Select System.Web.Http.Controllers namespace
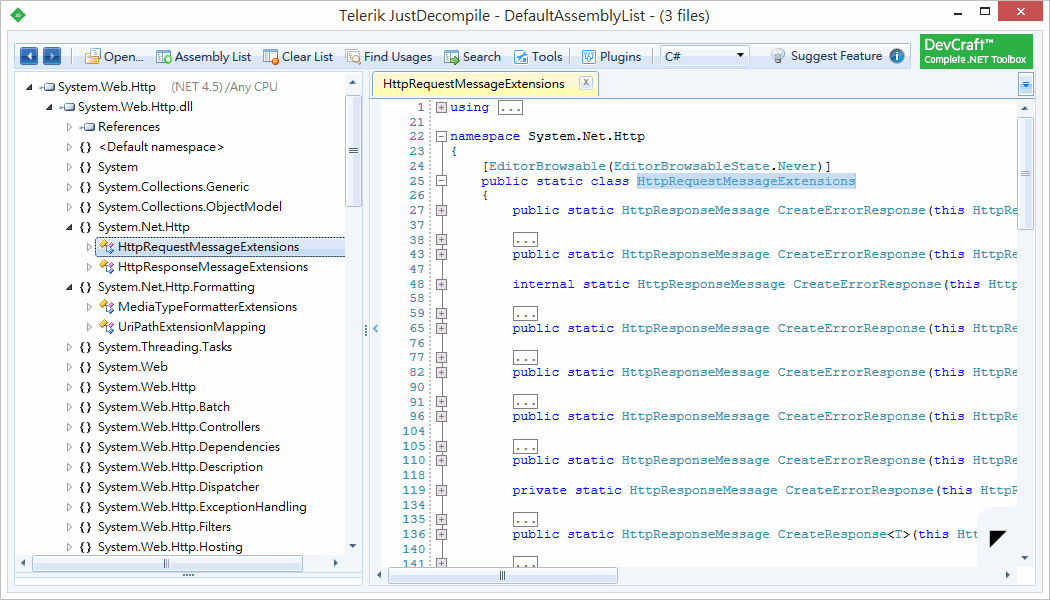Viewport: 1050px width, 600px height. point(179,427)
